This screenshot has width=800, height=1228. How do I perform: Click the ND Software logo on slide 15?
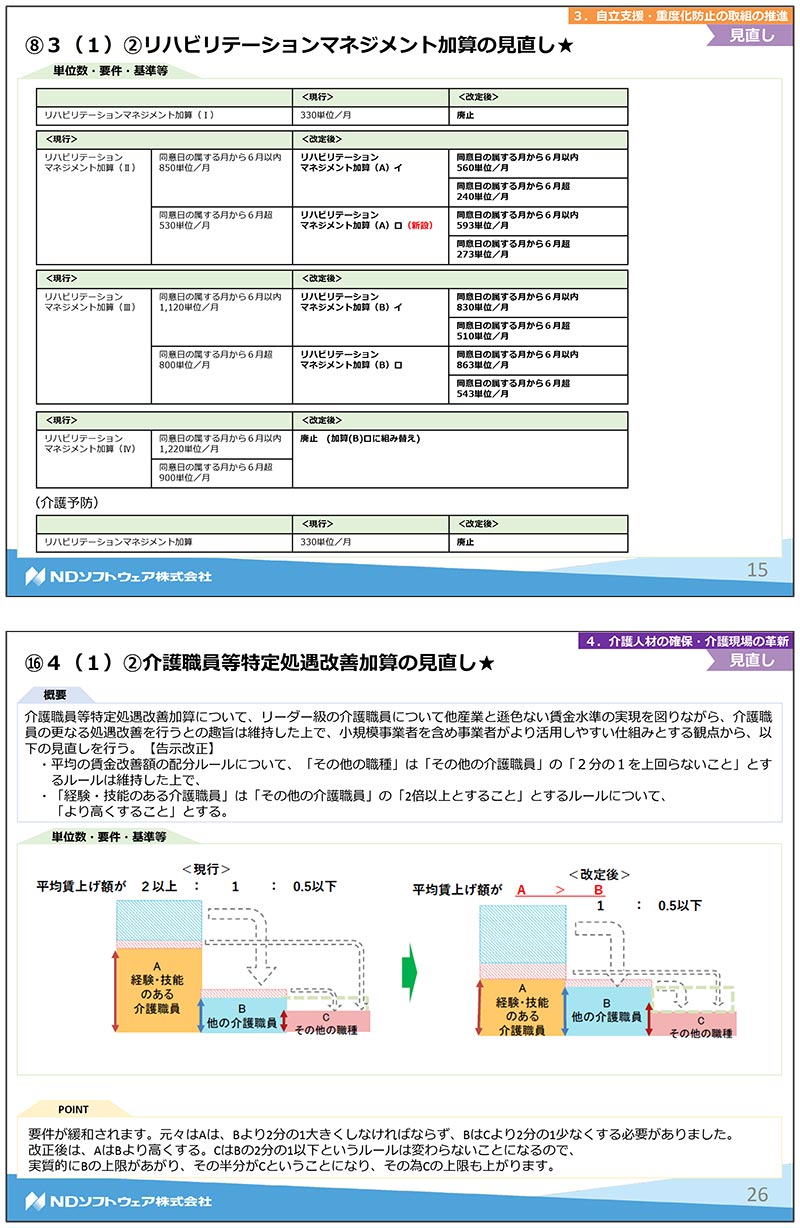(118, 576)
